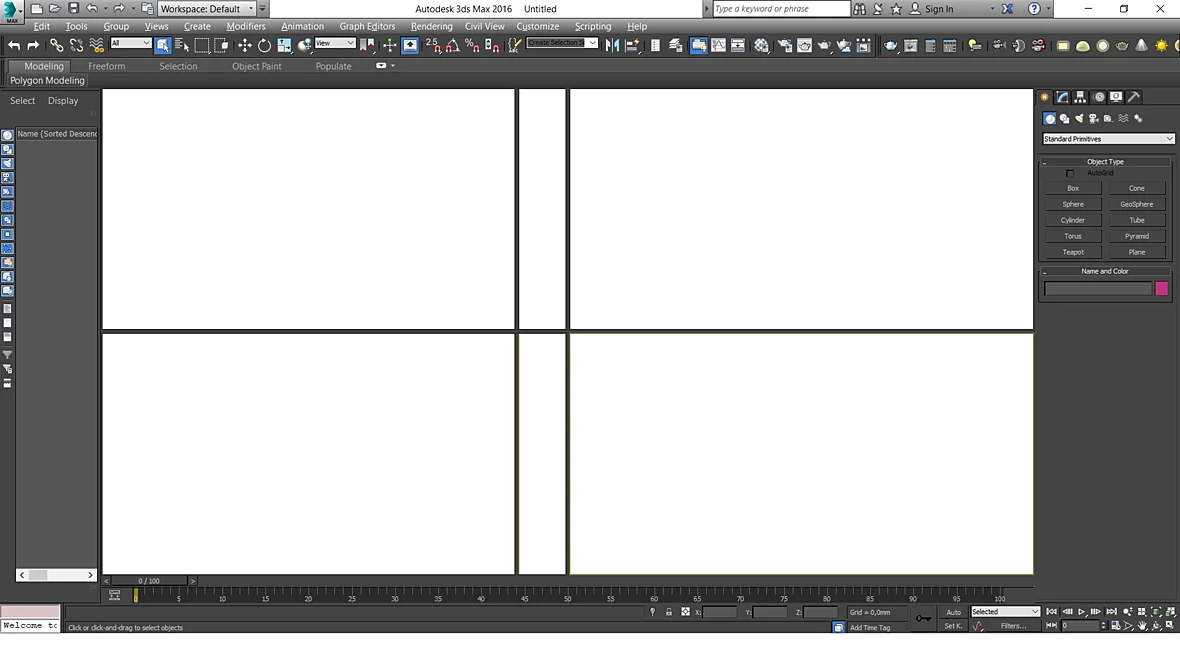1180x664 pixels.
Task: Activate Select and Rotate tool
Action: pyautogui.click(x=264, y=46)
